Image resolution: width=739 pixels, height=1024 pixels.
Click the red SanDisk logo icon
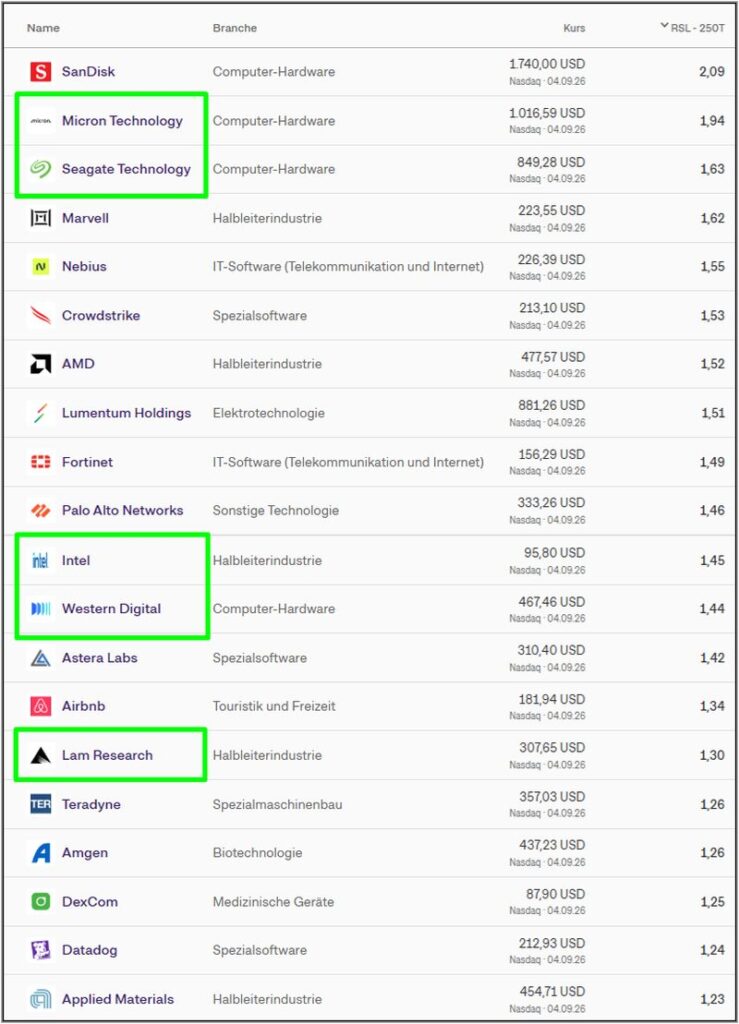click(x=40, y=71)
